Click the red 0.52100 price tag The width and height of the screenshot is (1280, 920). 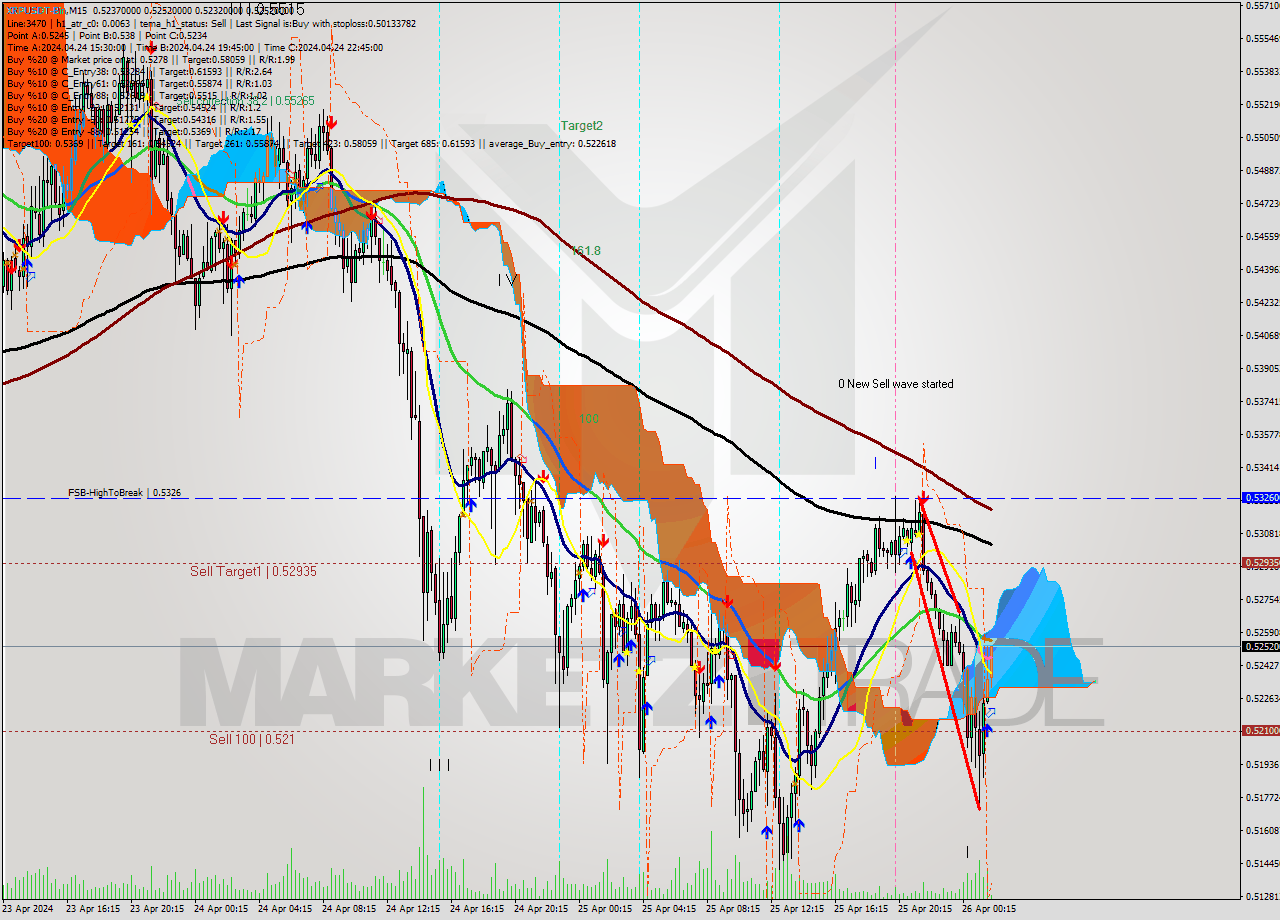[x=1260, y=730]
